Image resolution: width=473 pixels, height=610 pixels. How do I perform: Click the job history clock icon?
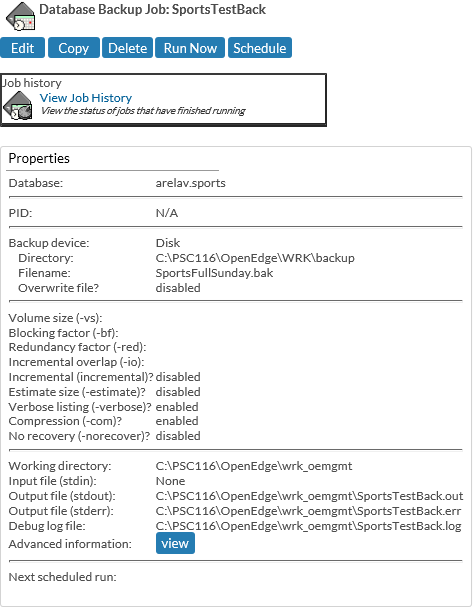tap(18, 105)
